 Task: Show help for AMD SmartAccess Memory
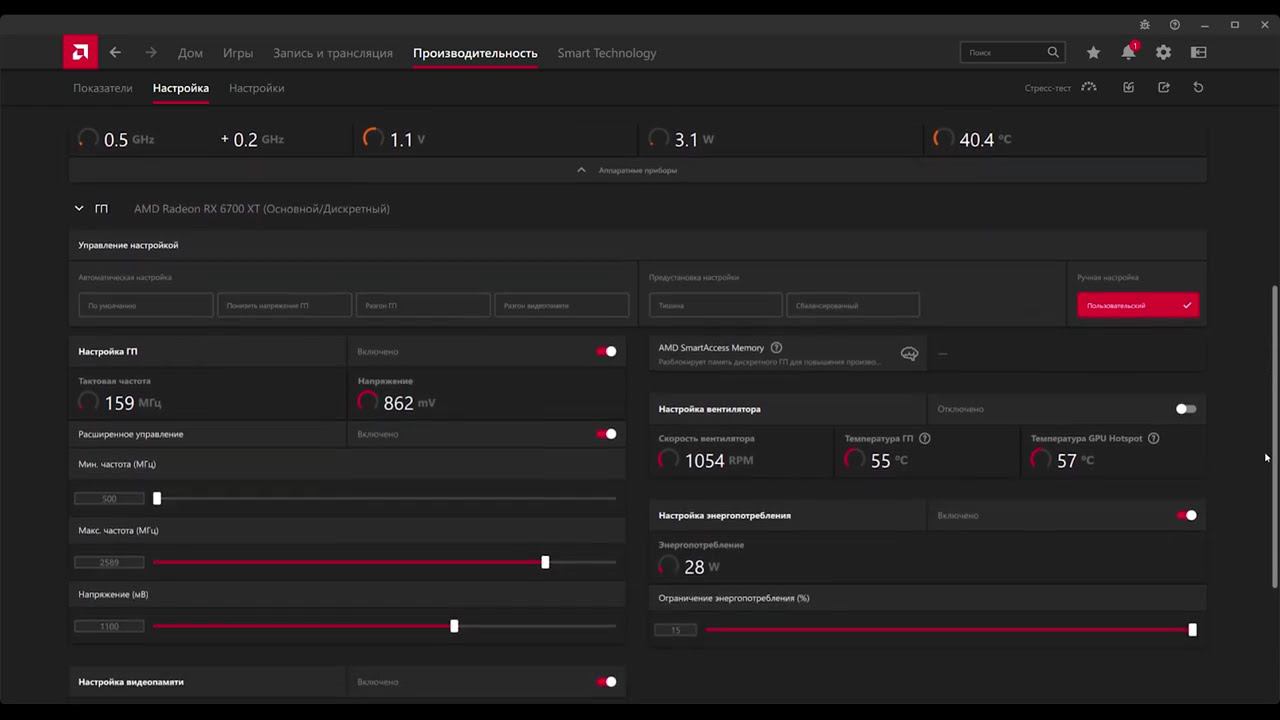[x=777, y=347]
